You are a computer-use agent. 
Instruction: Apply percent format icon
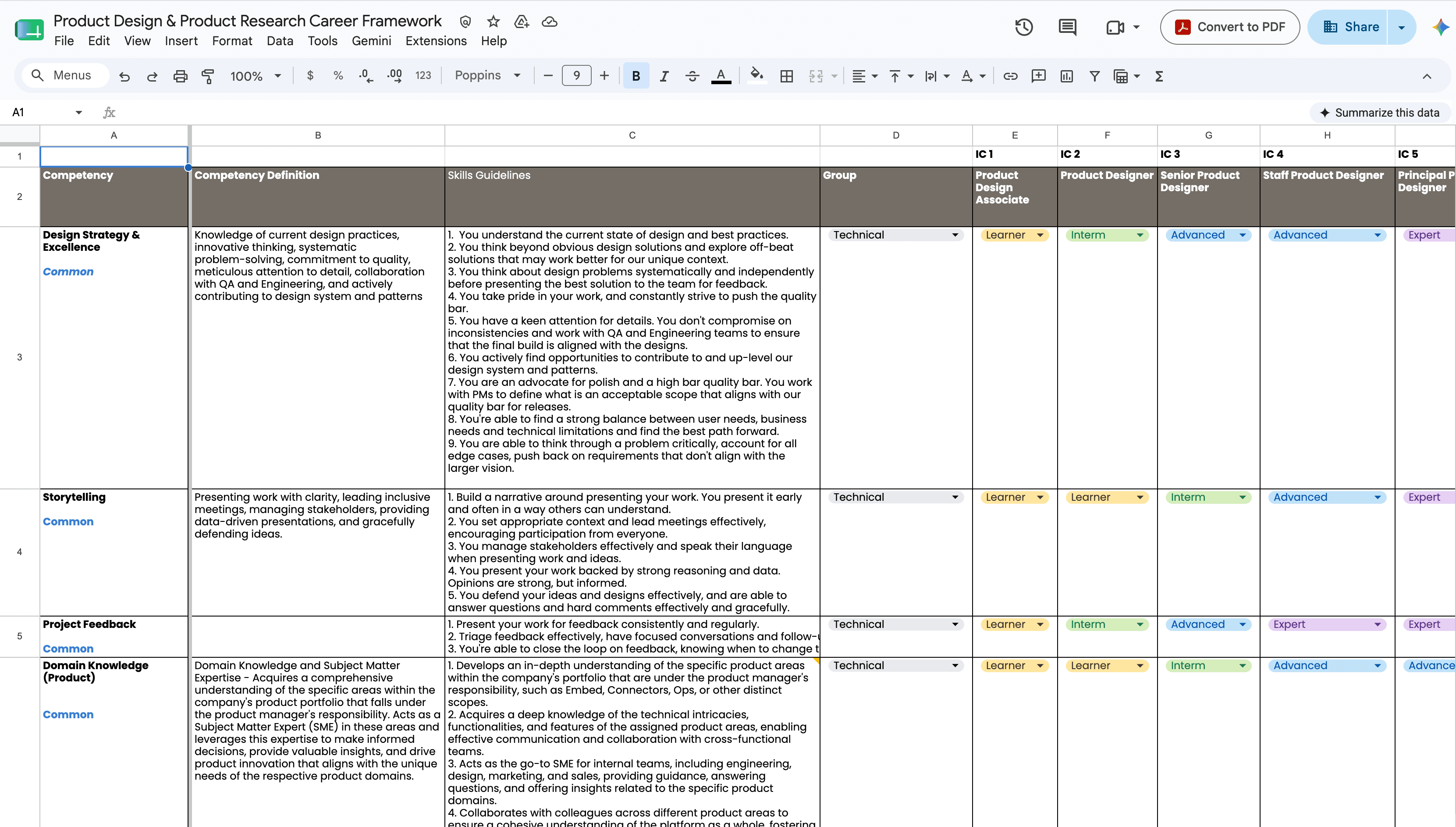pyautogui.click(x=338, y=75)
